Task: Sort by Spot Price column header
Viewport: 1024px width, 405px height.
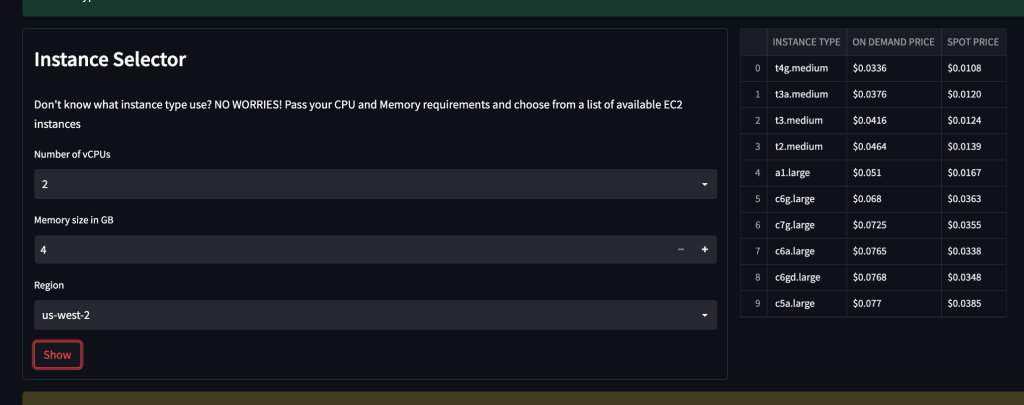Action: coord(972,42)
